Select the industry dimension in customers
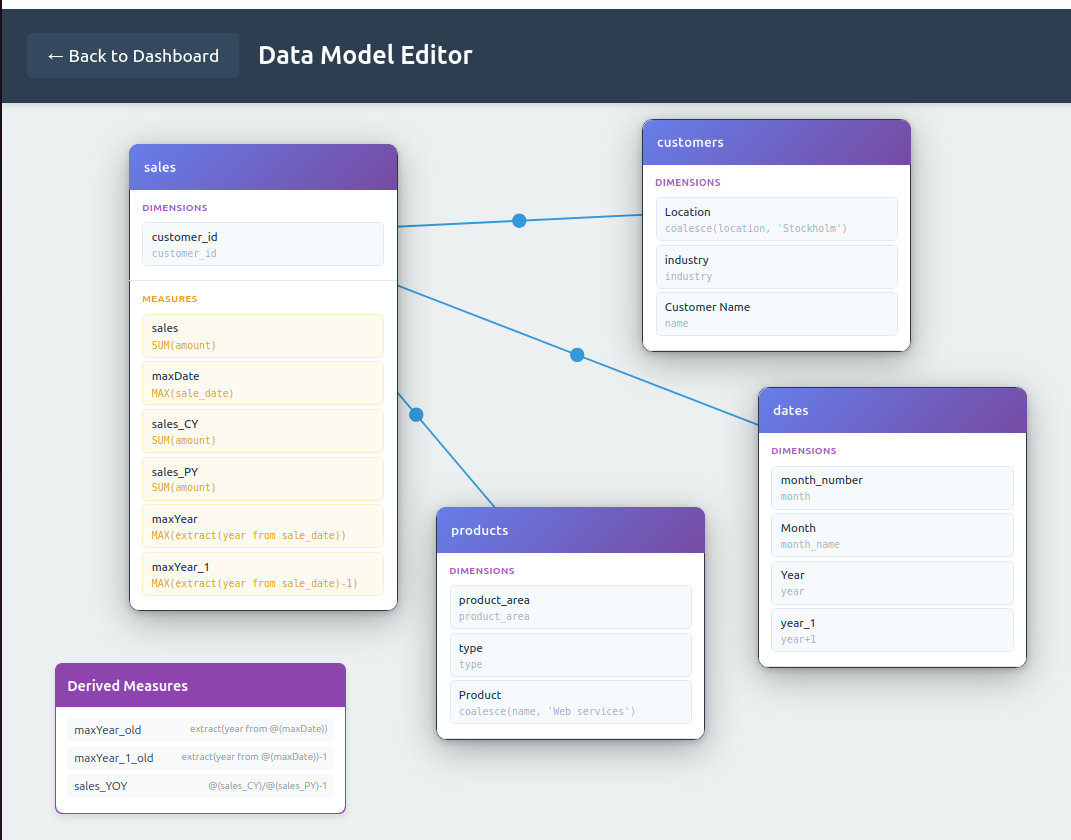The width and height of the screenshot is (1071, 840). coord(776,266)
